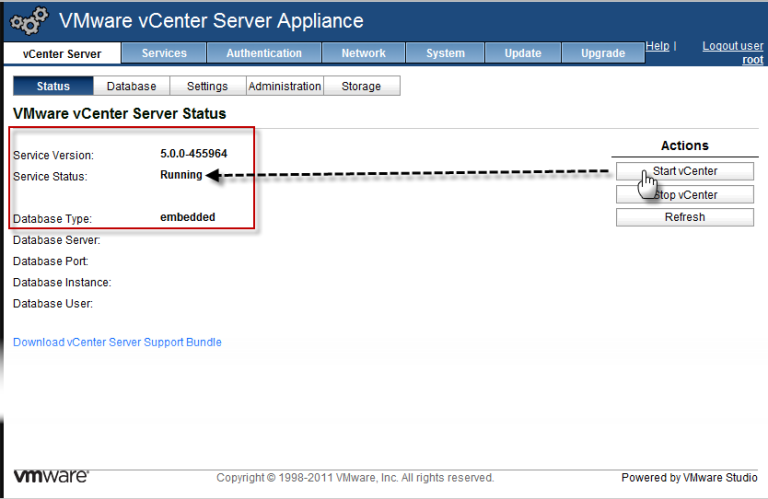The width and height of the screenshot is (768, 499).
Task: Click the service version value 5.0.0-455964
Action: [193, 154]
